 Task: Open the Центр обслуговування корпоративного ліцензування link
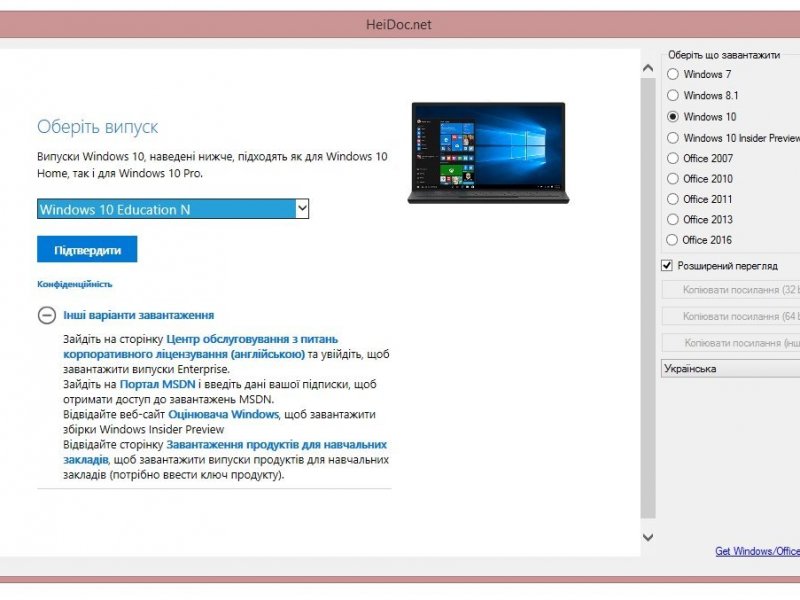coord(201,346)
